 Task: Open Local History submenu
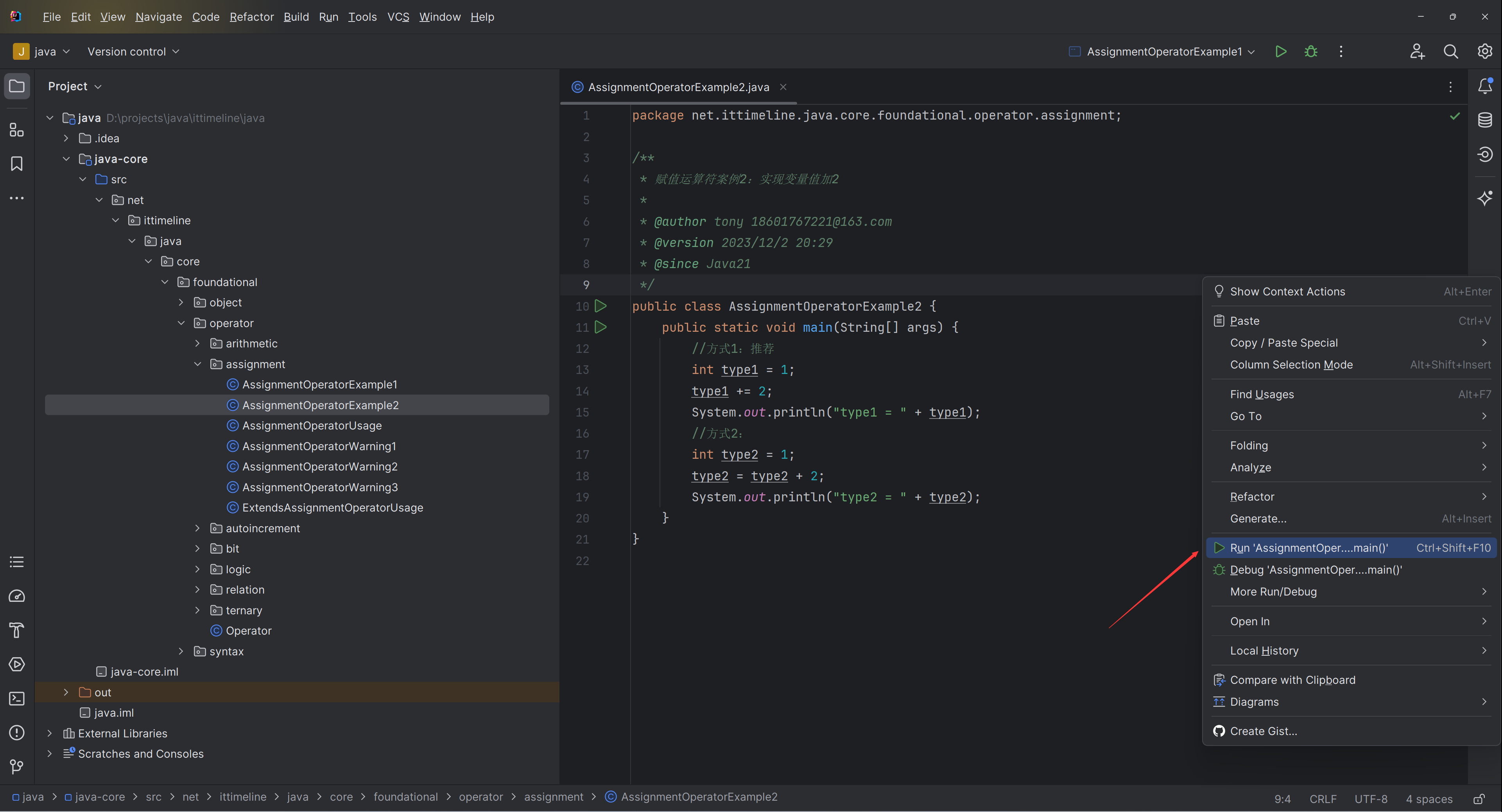tap(1351, 651)
